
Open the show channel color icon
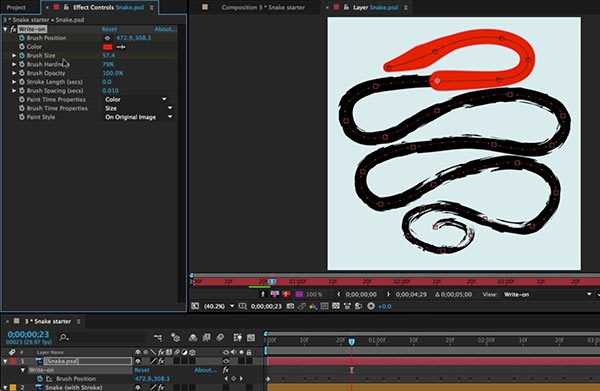(x=313, y=306)
